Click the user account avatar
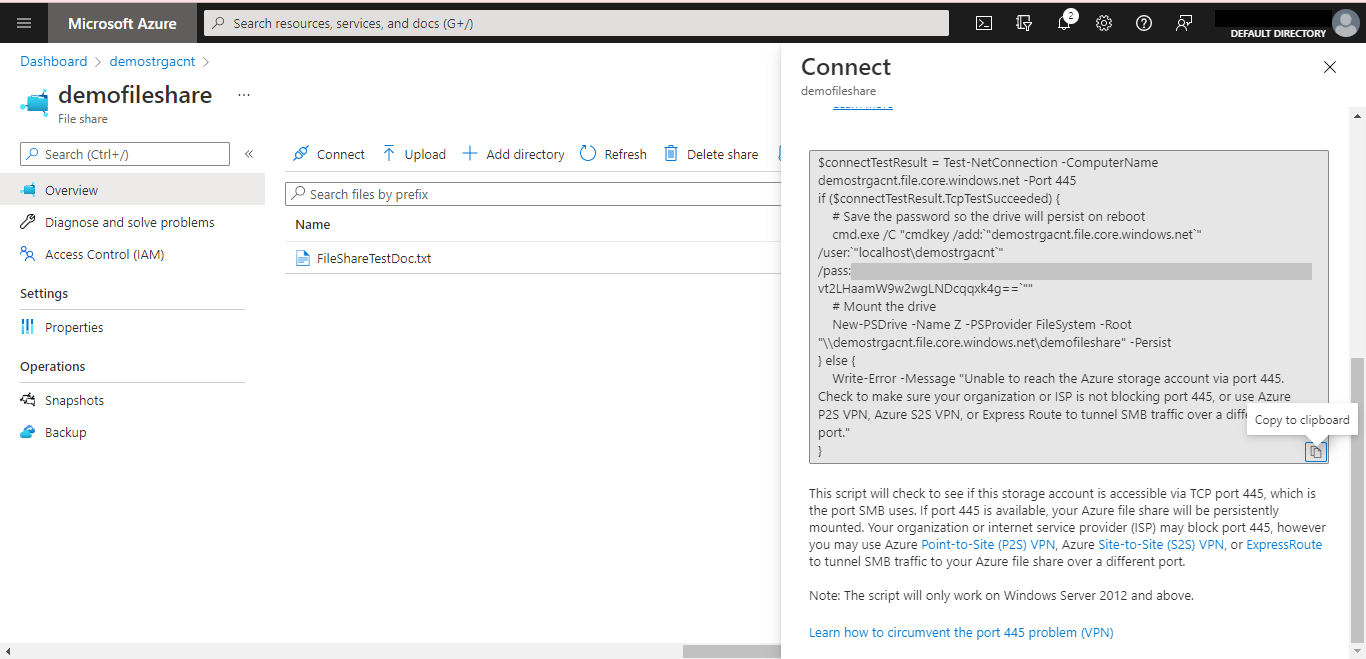Viewport: 1366px width, 659px height. [x=1345, y=23]
